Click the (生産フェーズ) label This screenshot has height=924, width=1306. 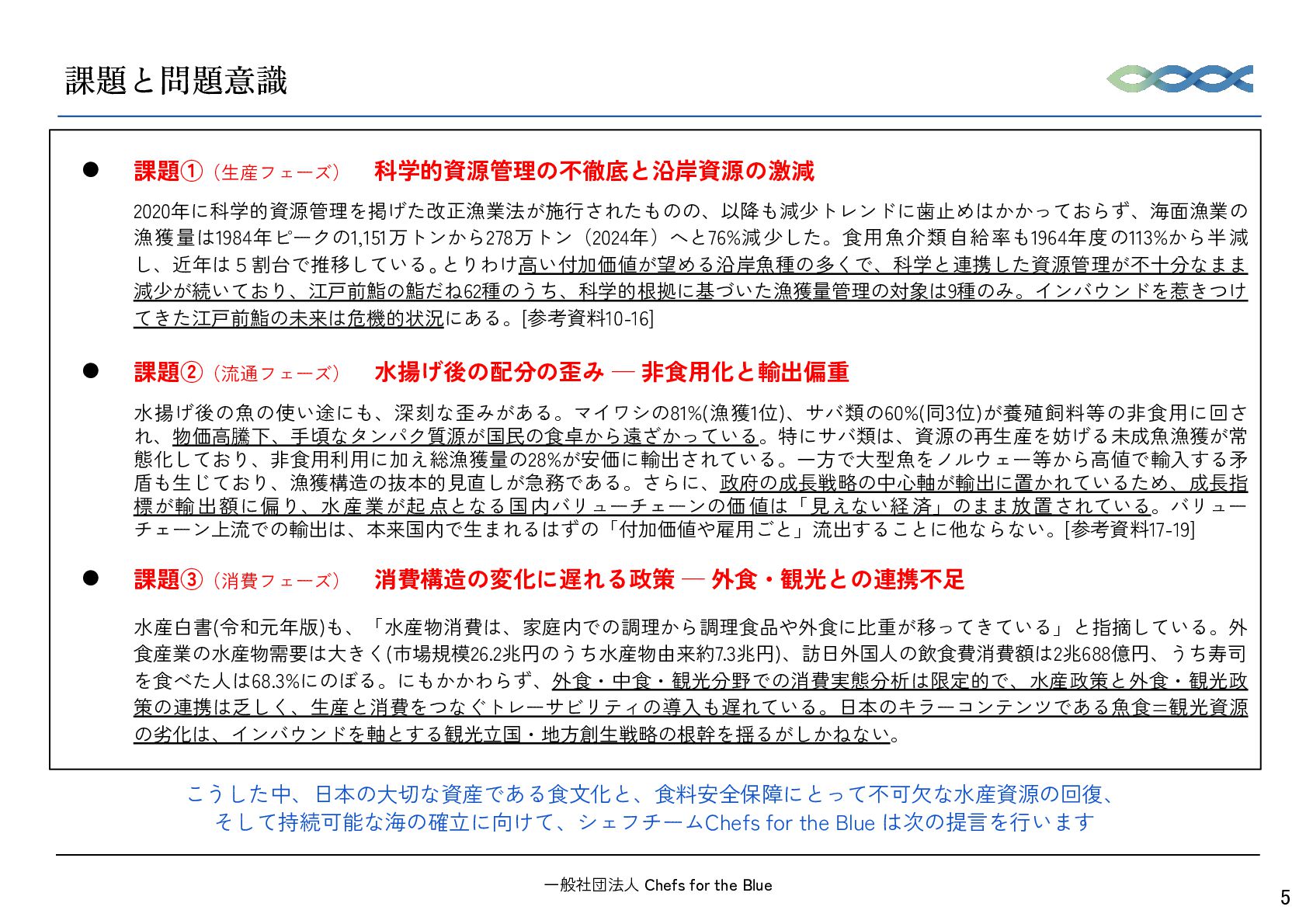[276, 172]
